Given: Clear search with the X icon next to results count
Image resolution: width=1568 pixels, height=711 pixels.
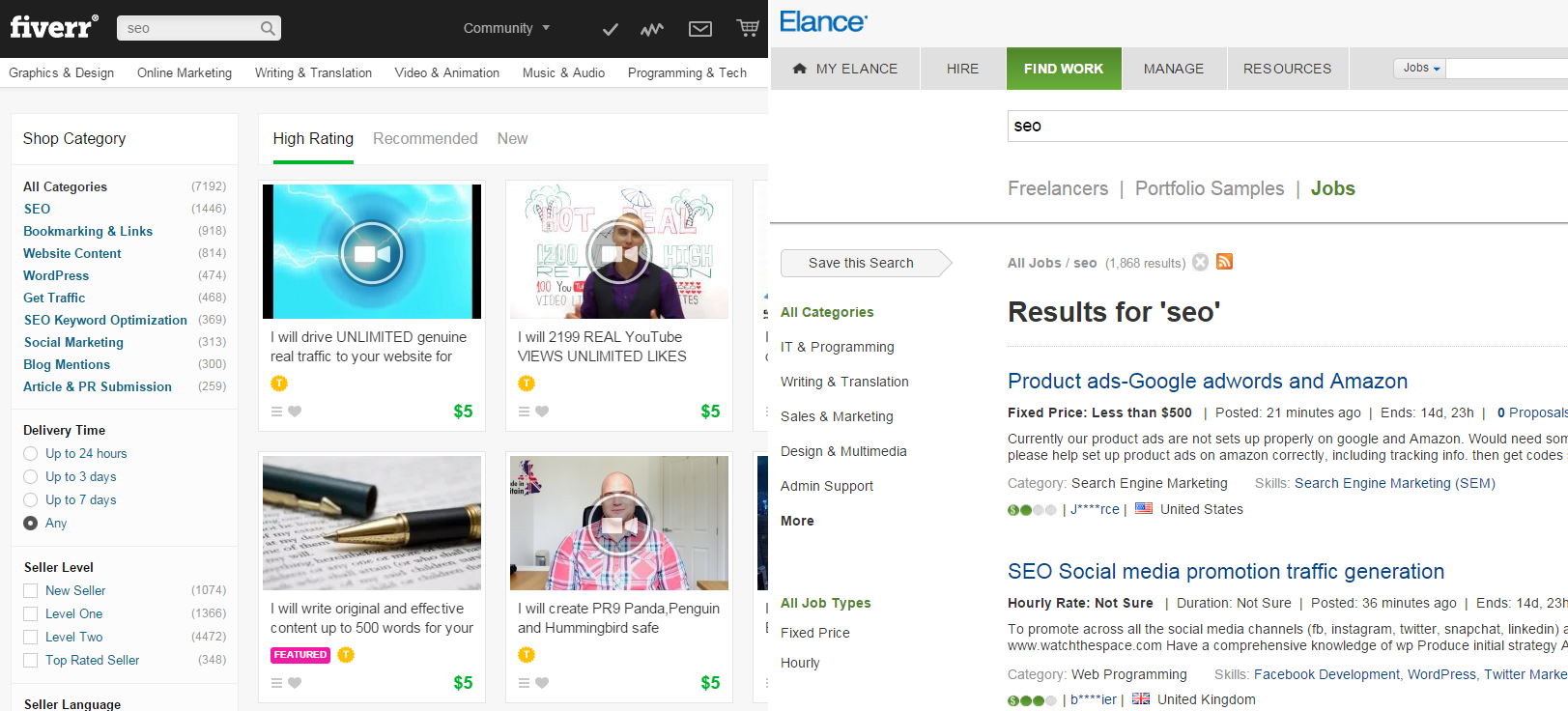Looking at the screenshot, I should 1200,262.
